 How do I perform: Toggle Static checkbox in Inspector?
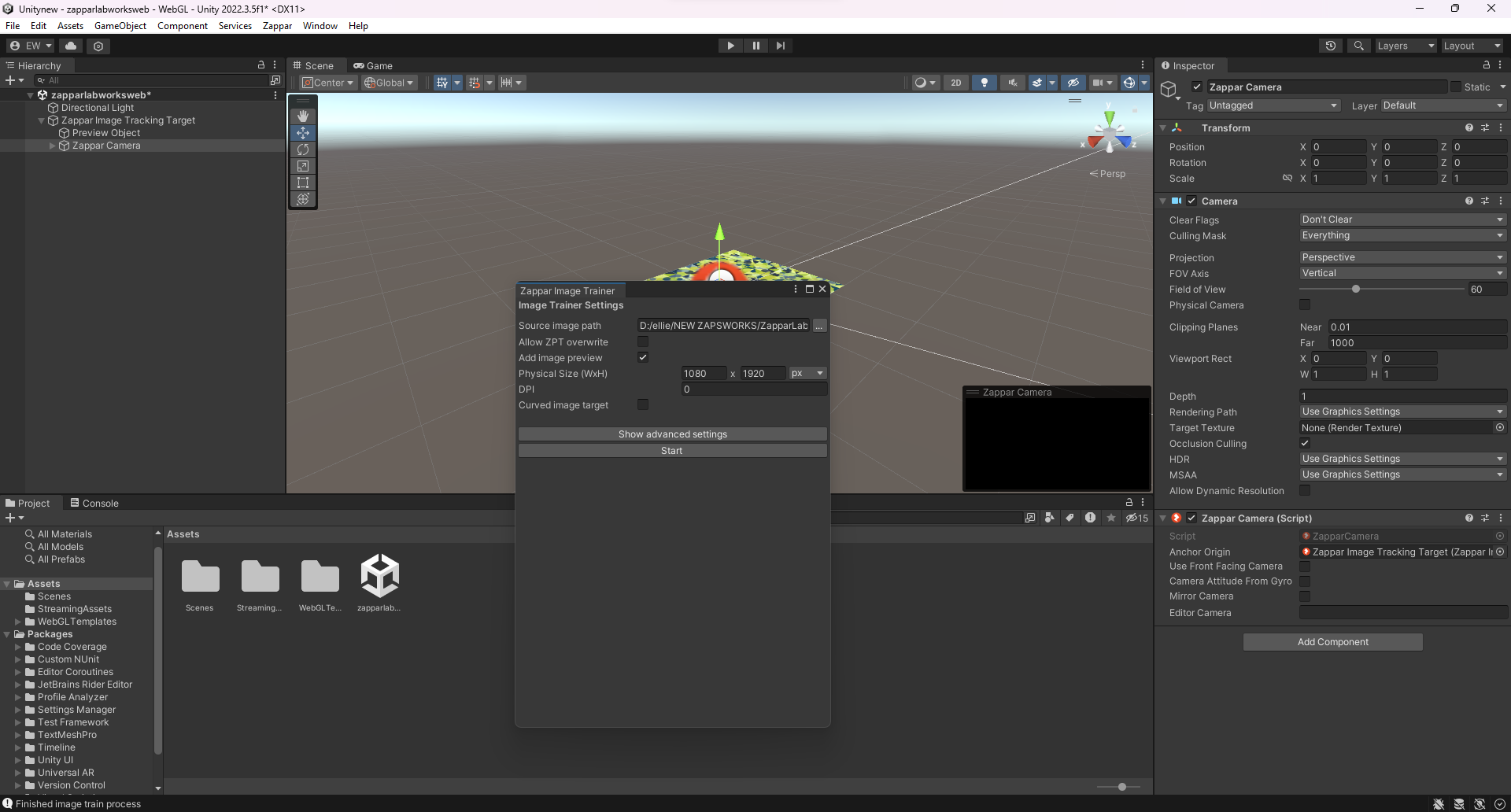click(x=1455, y=87)
